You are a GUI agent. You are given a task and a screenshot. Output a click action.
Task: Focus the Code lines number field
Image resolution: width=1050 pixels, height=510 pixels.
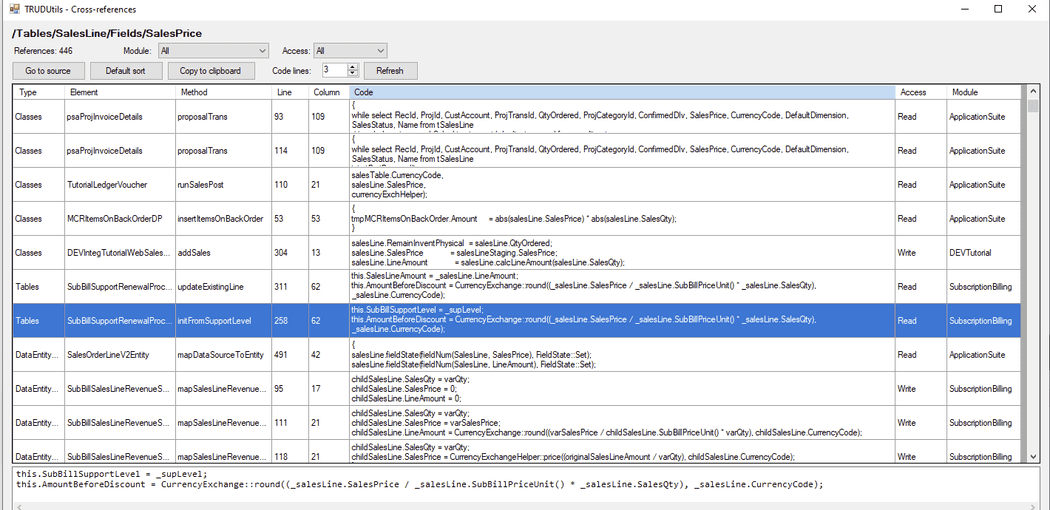334,70
